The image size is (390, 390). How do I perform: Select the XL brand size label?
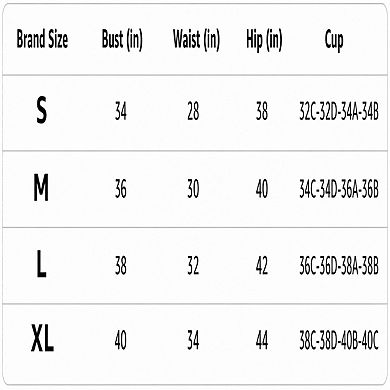click(x=42, y=339)
